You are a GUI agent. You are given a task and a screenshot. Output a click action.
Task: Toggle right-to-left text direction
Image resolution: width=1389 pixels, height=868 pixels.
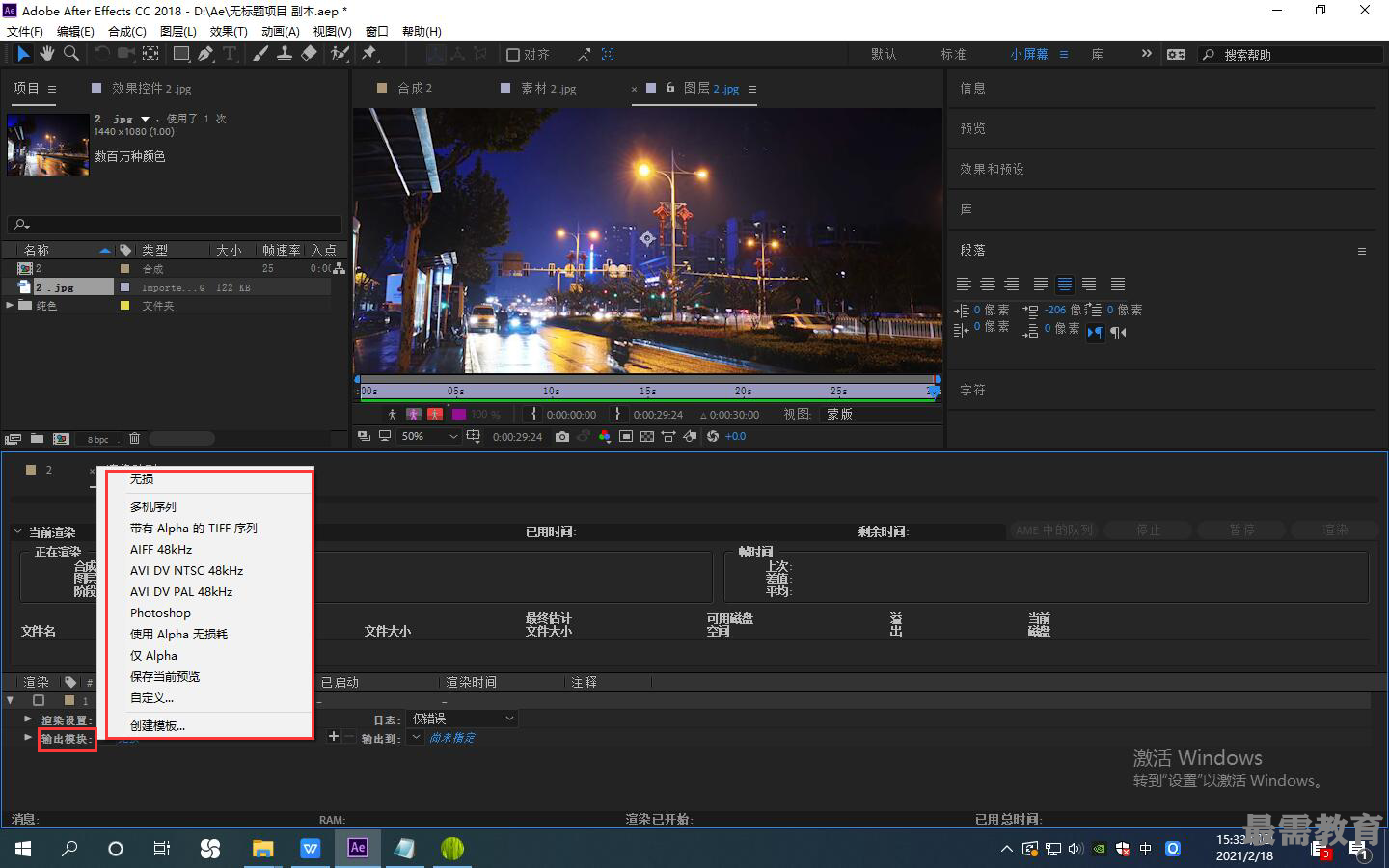pos(1118,333)
